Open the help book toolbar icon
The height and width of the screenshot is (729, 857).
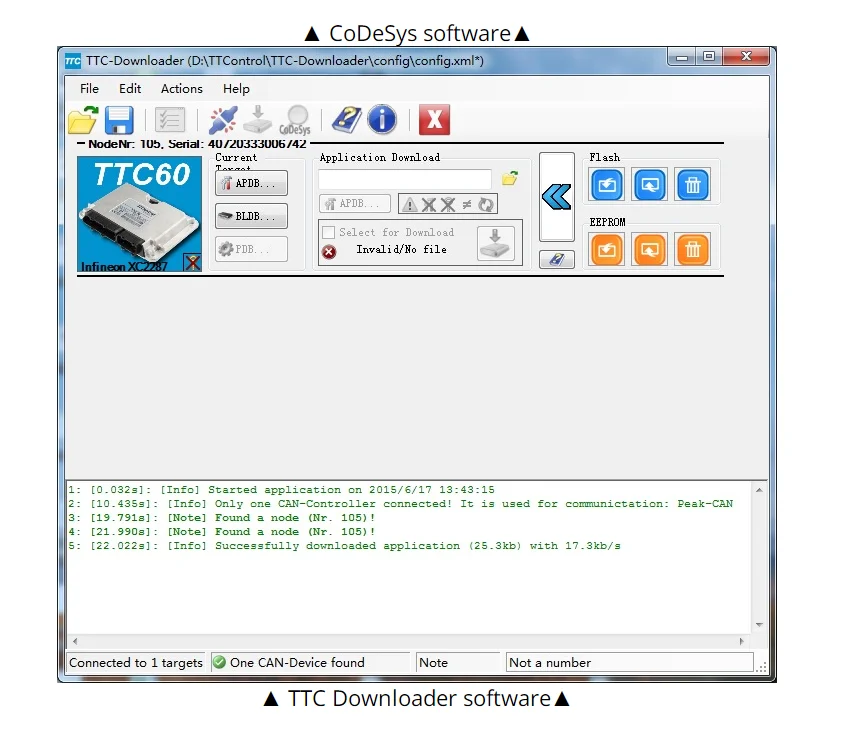pyautogui.click(x=347, y=120)
